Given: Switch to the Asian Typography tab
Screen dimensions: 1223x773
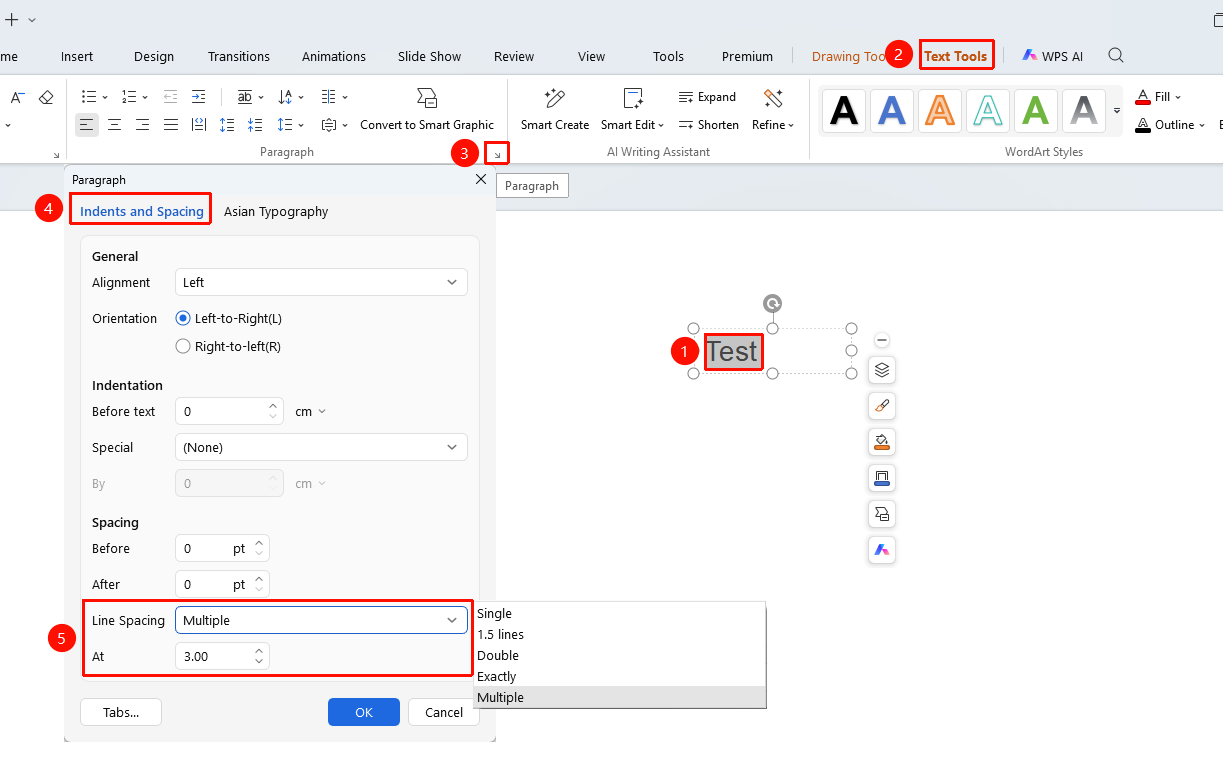Looking at the screenshot, I should click(276, 211).
